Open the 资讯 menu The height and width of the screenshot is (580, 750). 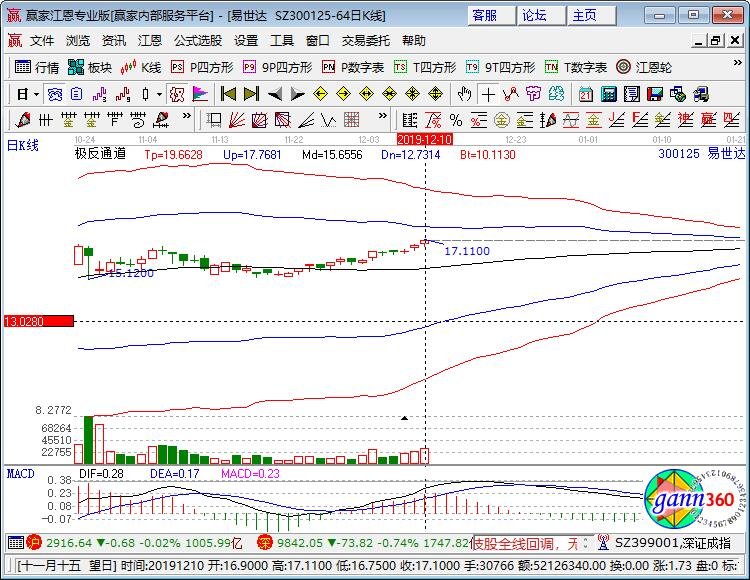coord(114,41)
